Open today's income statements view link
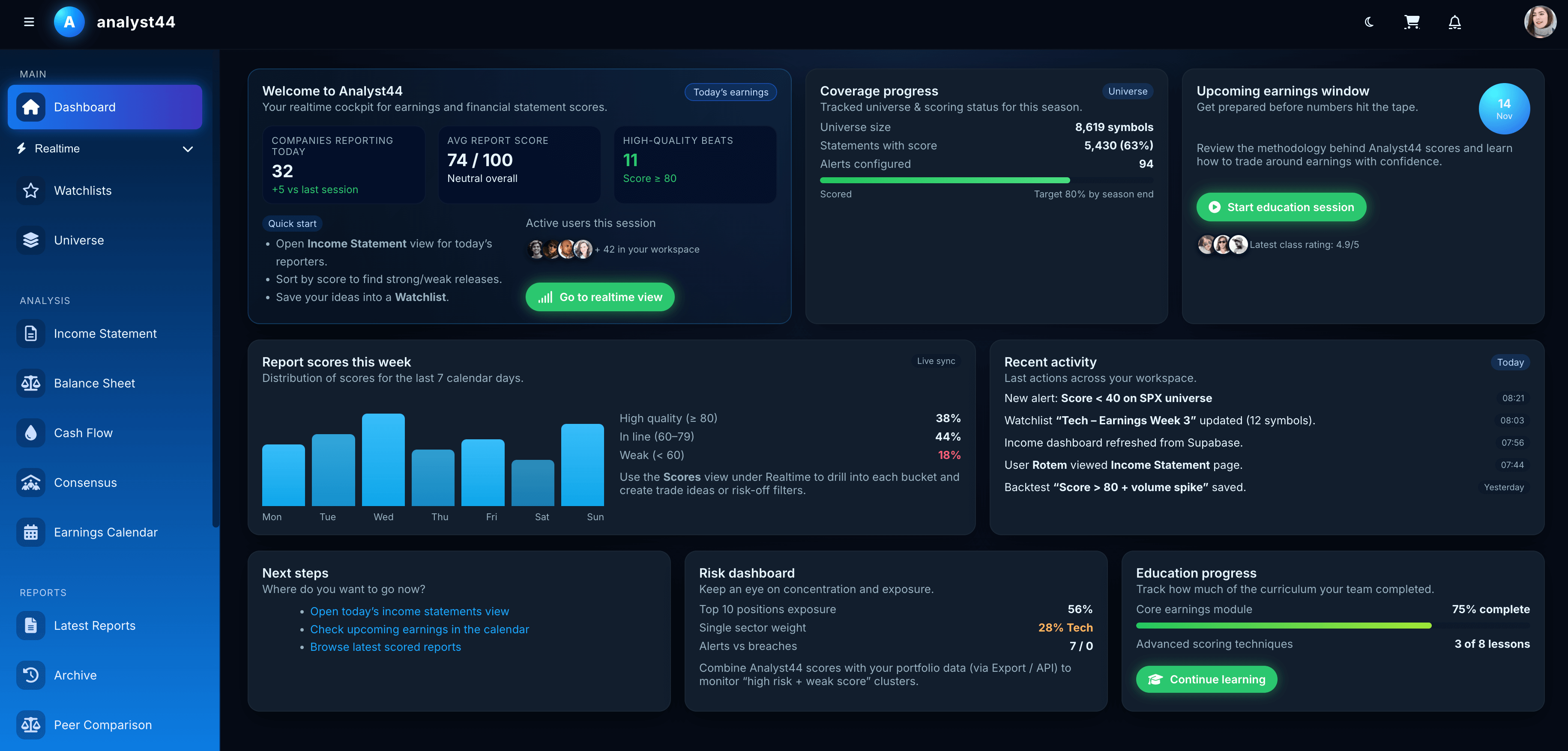Image resolution: width=1568 pixels, height=751 pixels. pyautogui.click(x=409, y=611)
